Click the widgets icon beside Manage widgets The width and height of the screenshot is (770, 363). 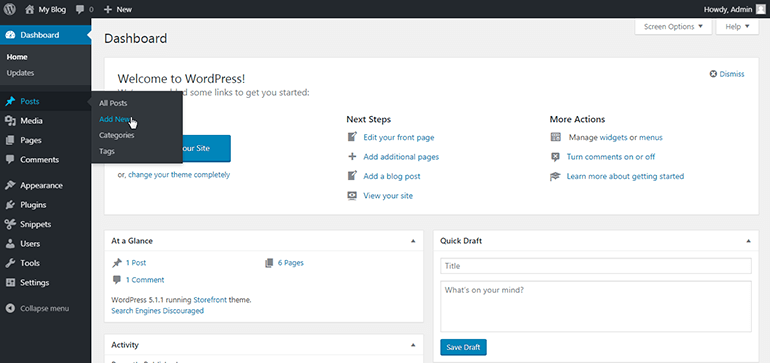pyautogui.click(x=555, y=138)
